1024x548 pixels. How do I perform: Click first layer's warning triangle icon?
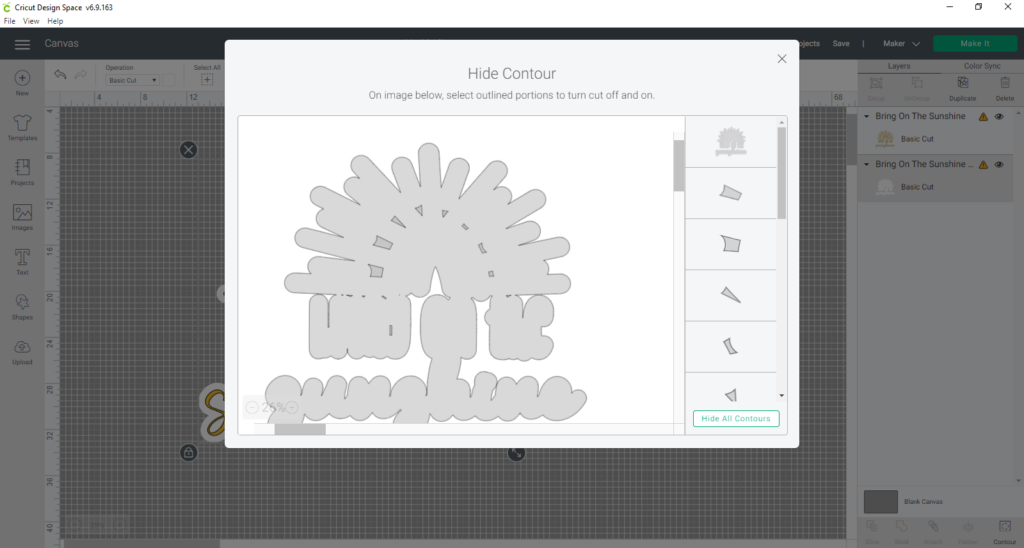click(x=983, y=116)
